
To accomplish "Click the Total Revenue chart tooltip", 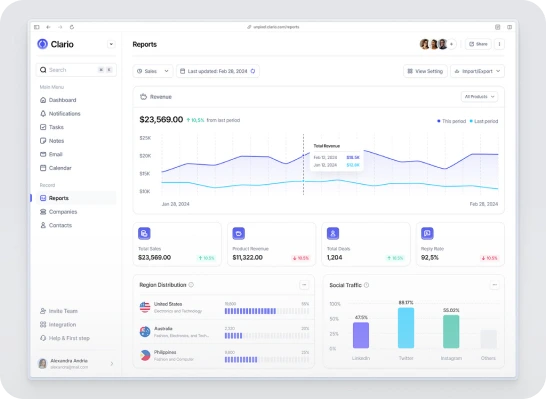I will (x=336, y=156).
